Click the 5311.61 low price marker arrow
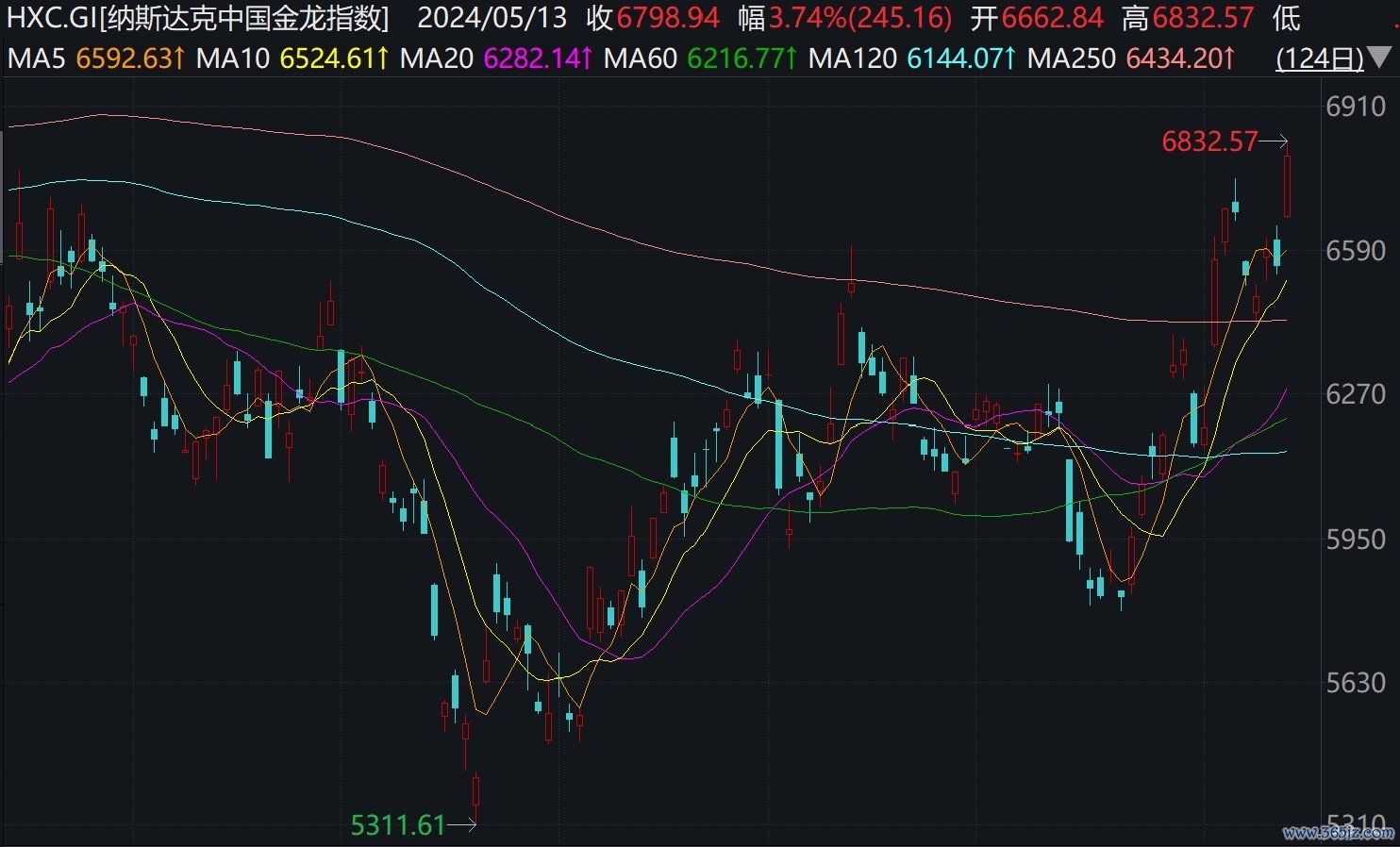This screenshot has height=847, width=1400. (461, 826)
